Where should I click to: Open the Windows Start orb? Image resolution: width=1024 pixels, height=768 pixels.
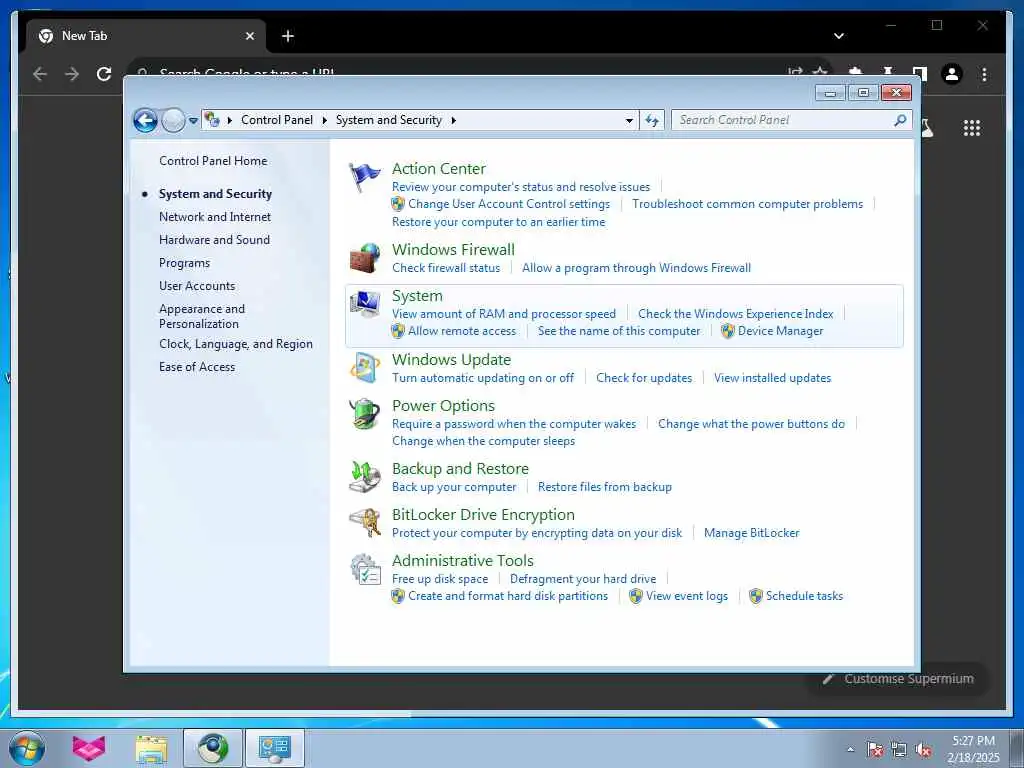(27, 748)
